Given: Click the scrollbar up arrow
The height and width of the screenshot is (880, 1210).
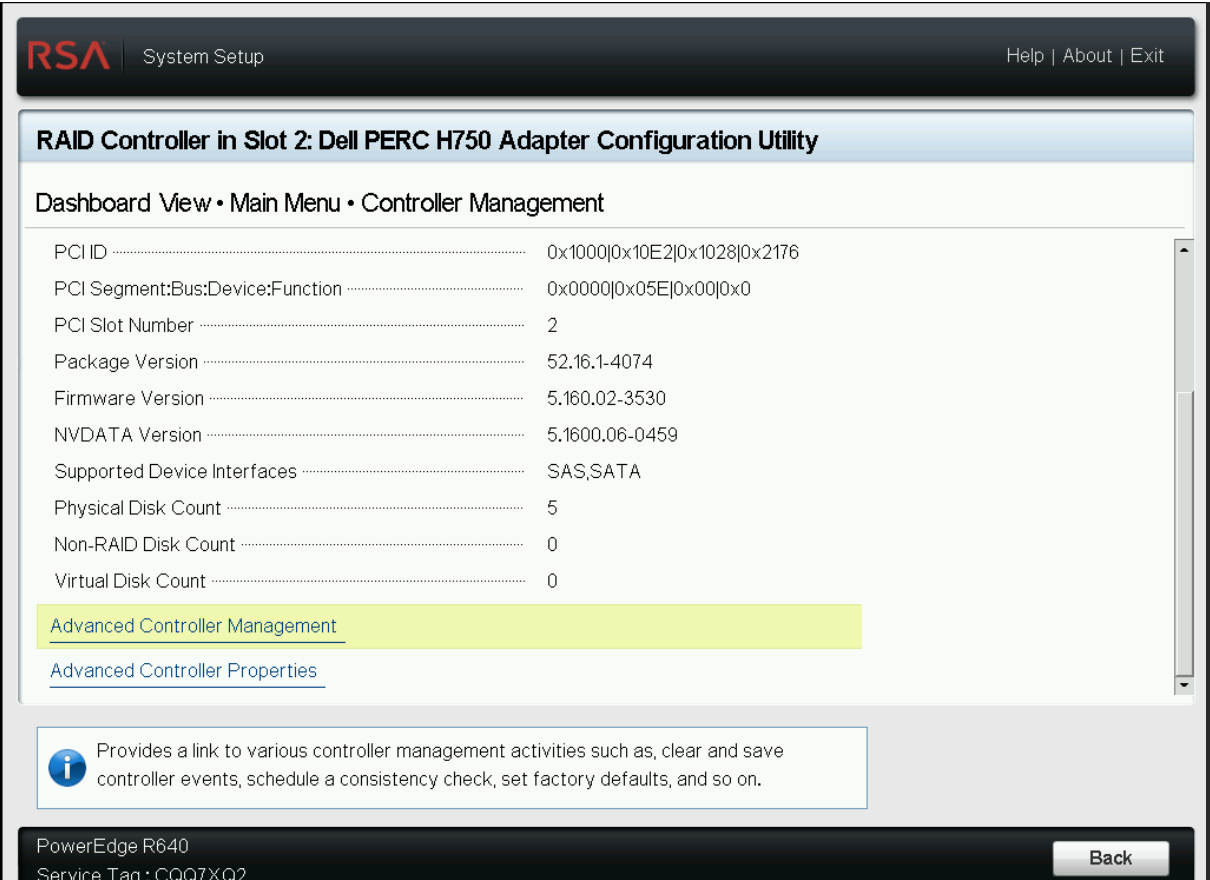Looking at the screenshot, I should pyautogui.click(x=1184, y=249).
